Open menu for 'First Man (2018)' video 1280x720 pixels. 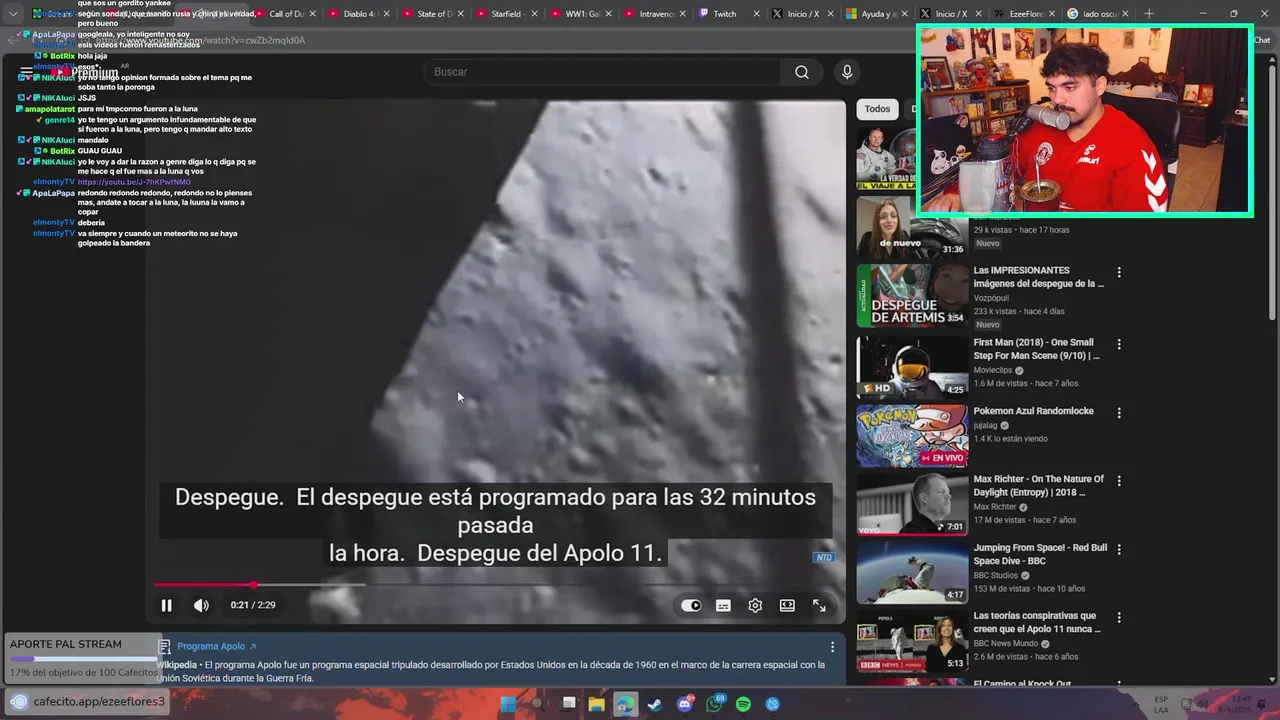[x=1119, y=344]
